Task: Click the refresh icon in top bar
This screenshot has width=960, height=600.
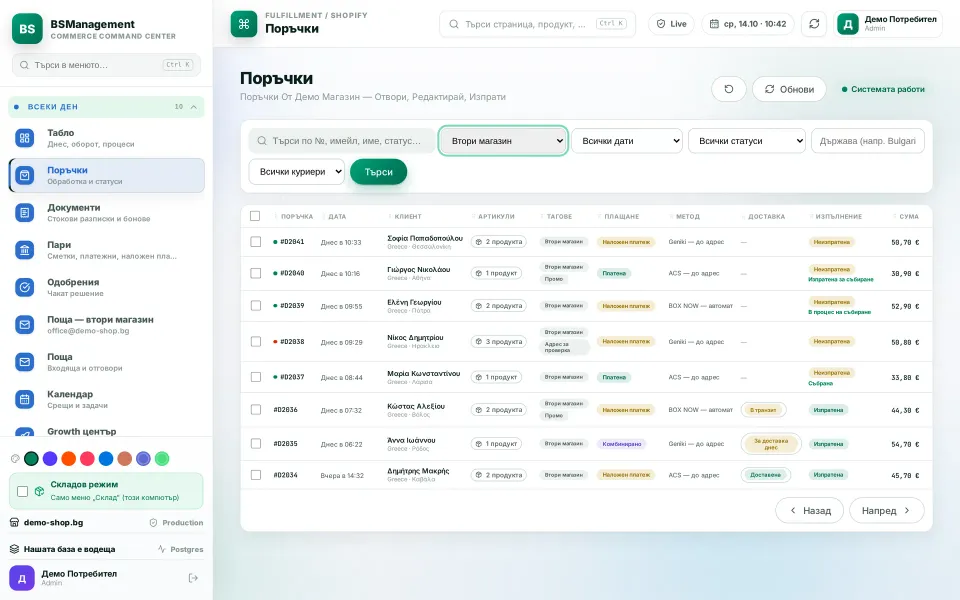Action: point(814,24)
